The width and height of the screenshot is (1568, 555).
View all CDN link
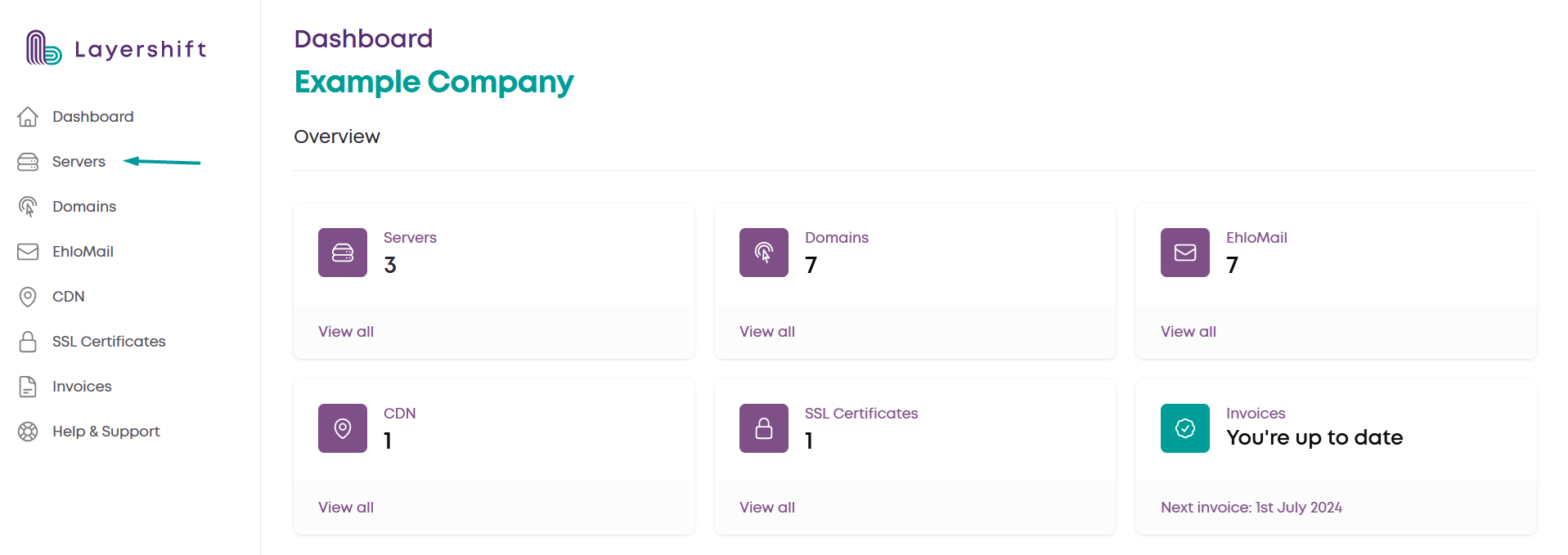click(x=346, y=508)
